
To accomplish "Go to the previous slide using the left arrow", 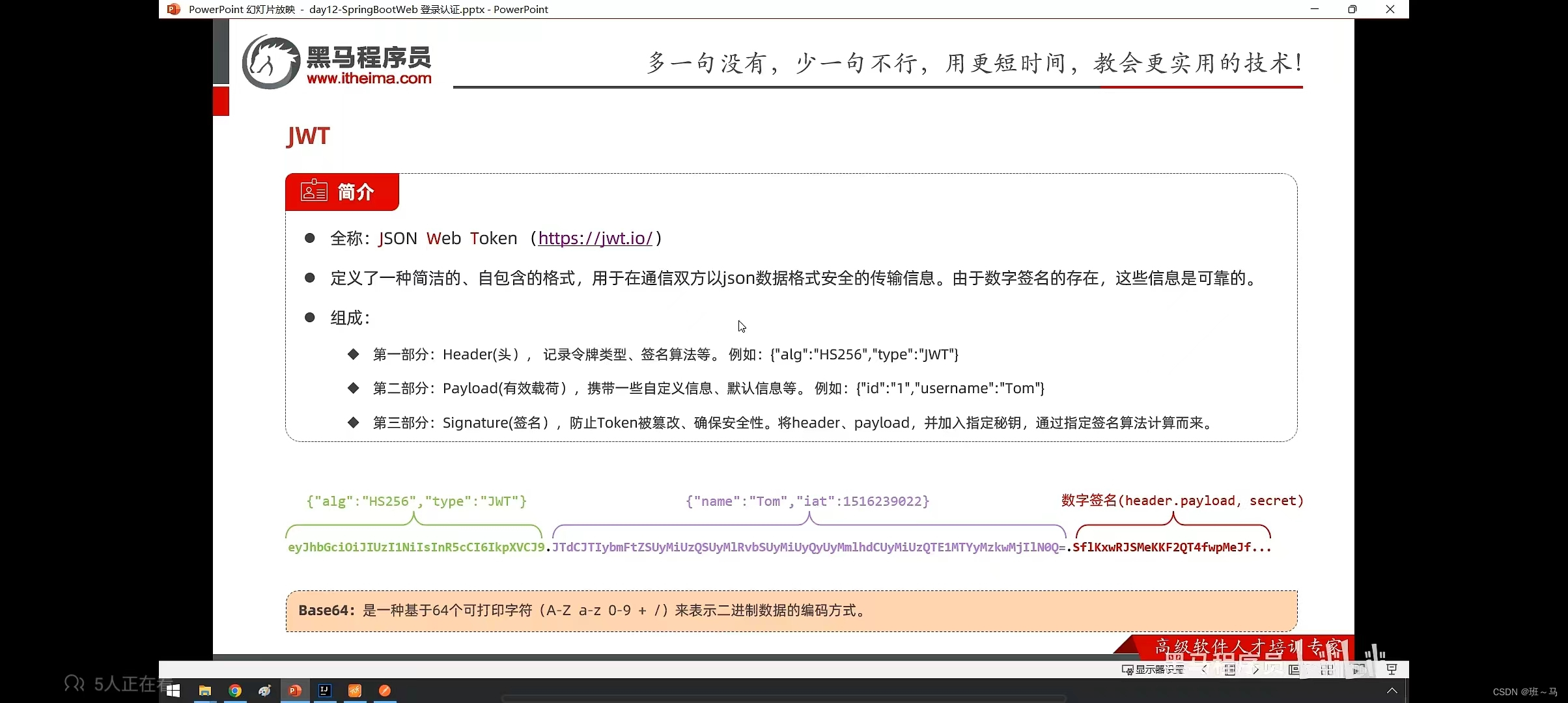I will (x=1203, y=669).
